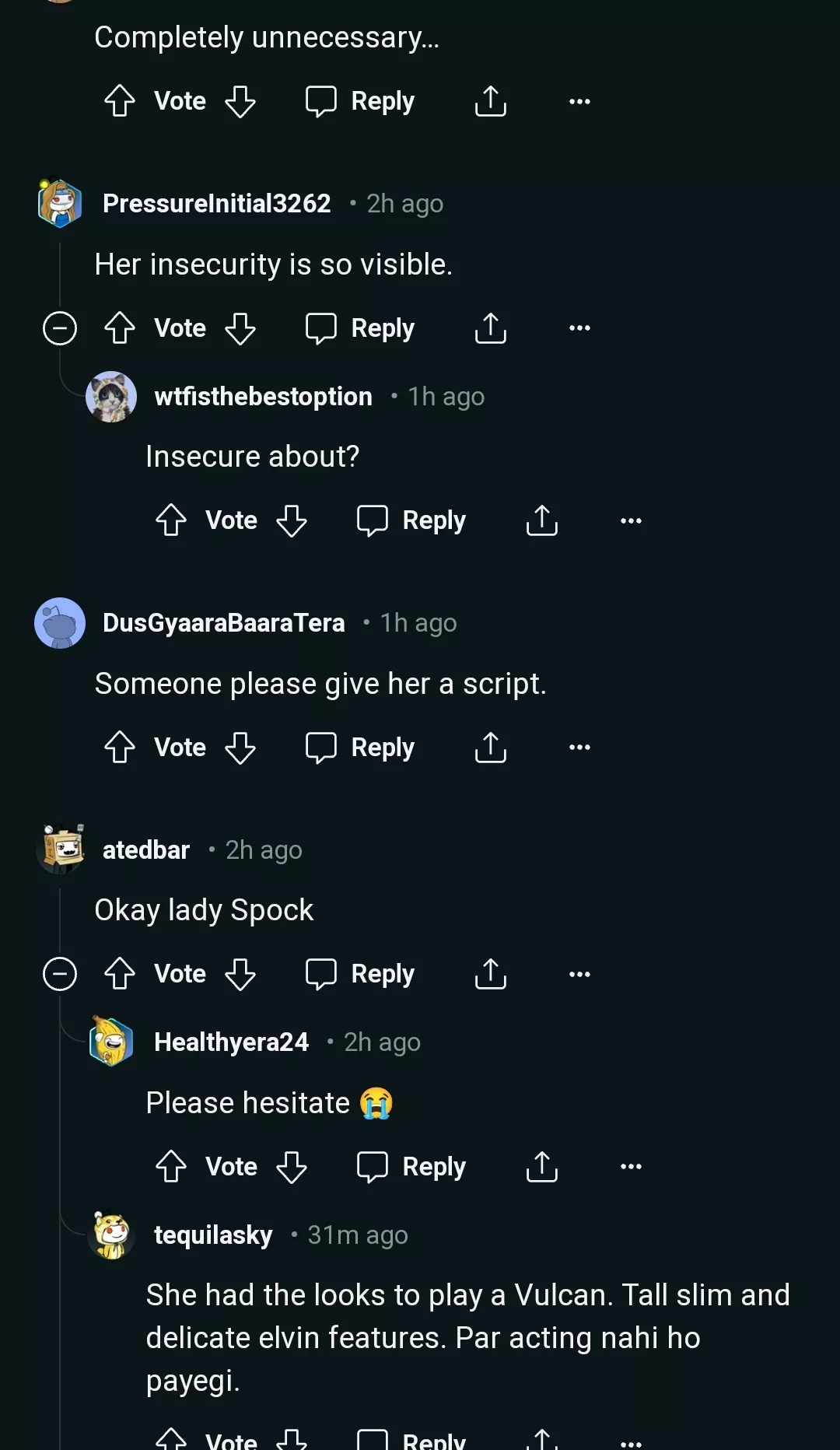Open tequilasky's user profile
Viewport: 840px width, 1450px height.
tap(212, 1235)
